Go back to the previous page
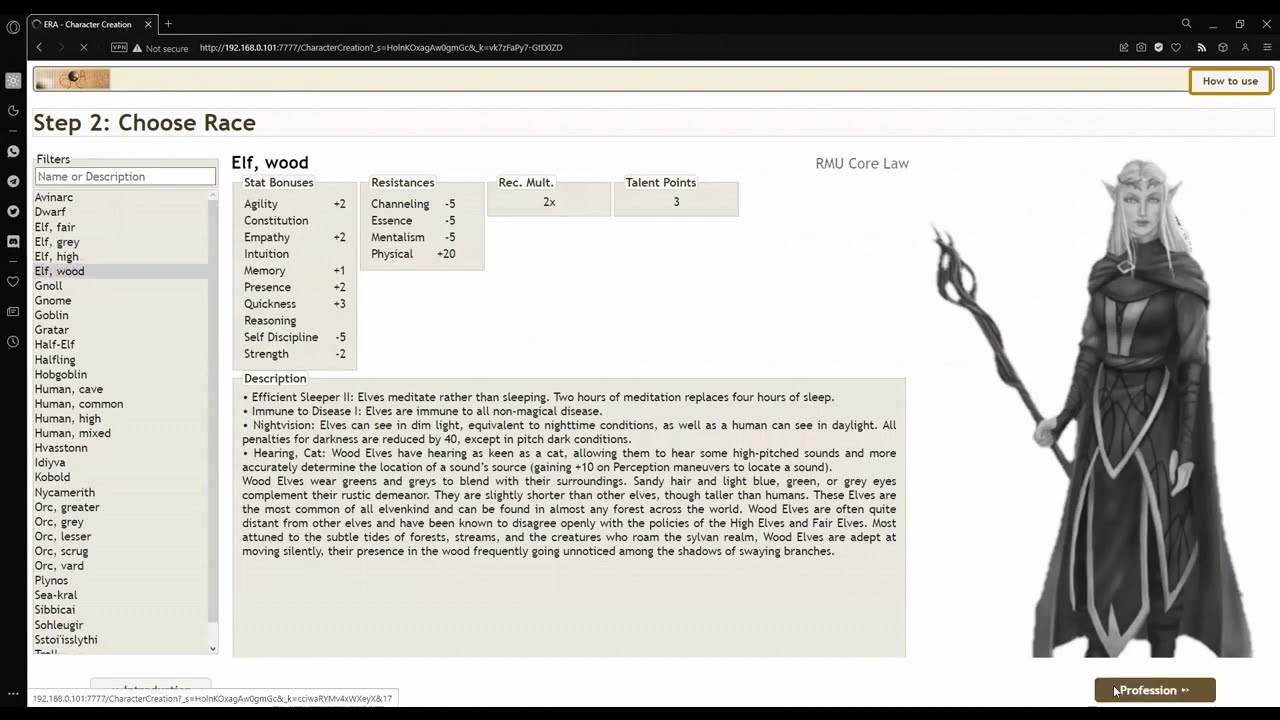Viewport: 1280px width, 720px height. coord(39,47)
